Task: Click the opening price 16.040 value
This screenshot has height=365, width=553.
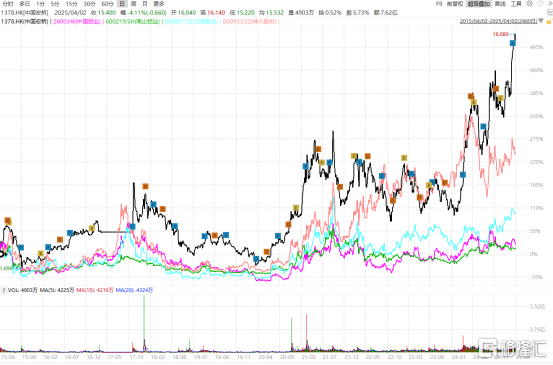Action: click(187, 13)
